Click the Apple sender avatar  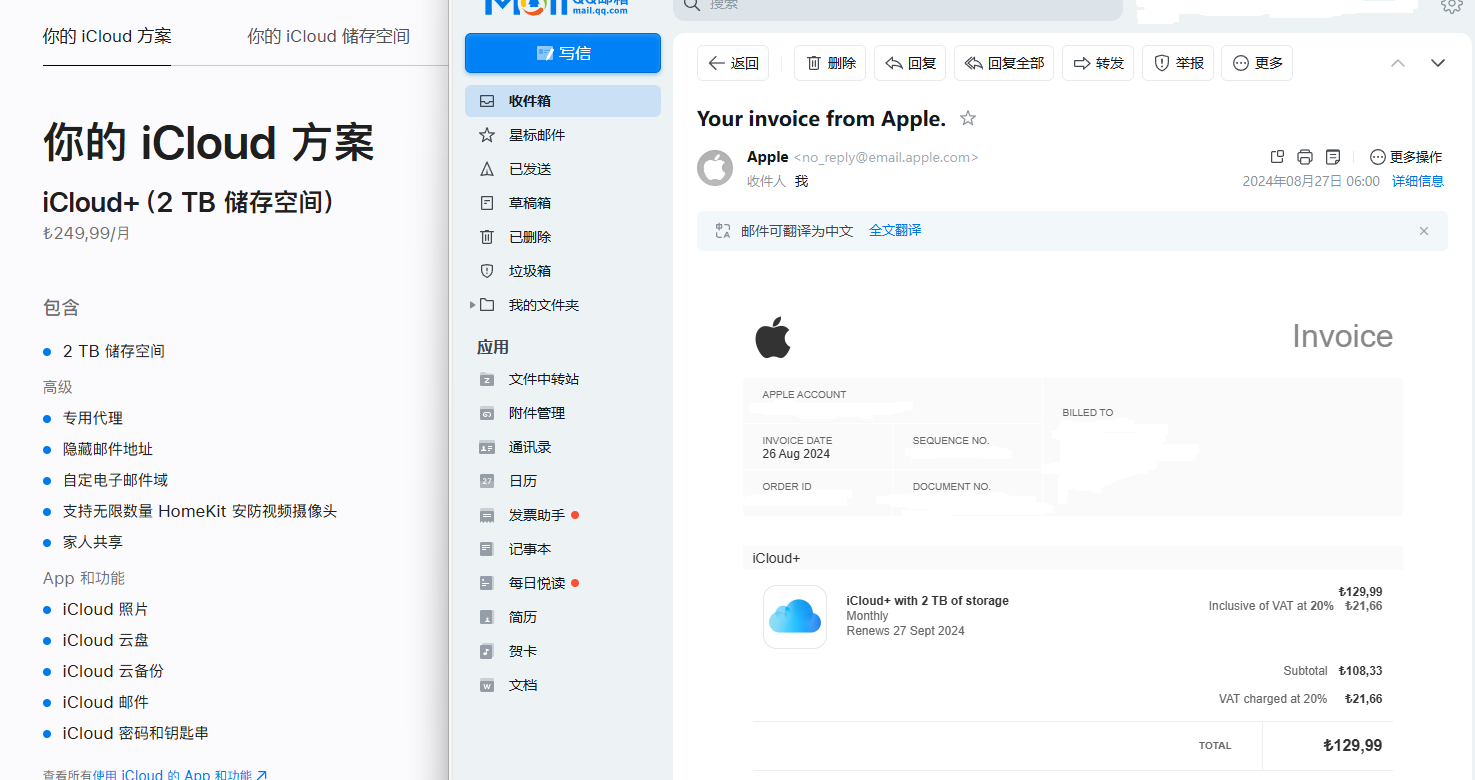tap(715, 168)
